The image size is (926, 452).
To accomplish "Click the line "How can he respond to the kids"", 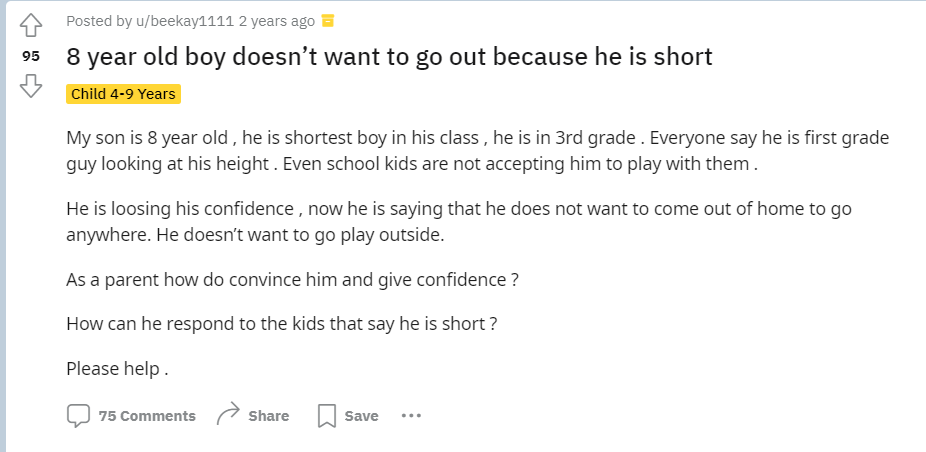I will 282,324.
